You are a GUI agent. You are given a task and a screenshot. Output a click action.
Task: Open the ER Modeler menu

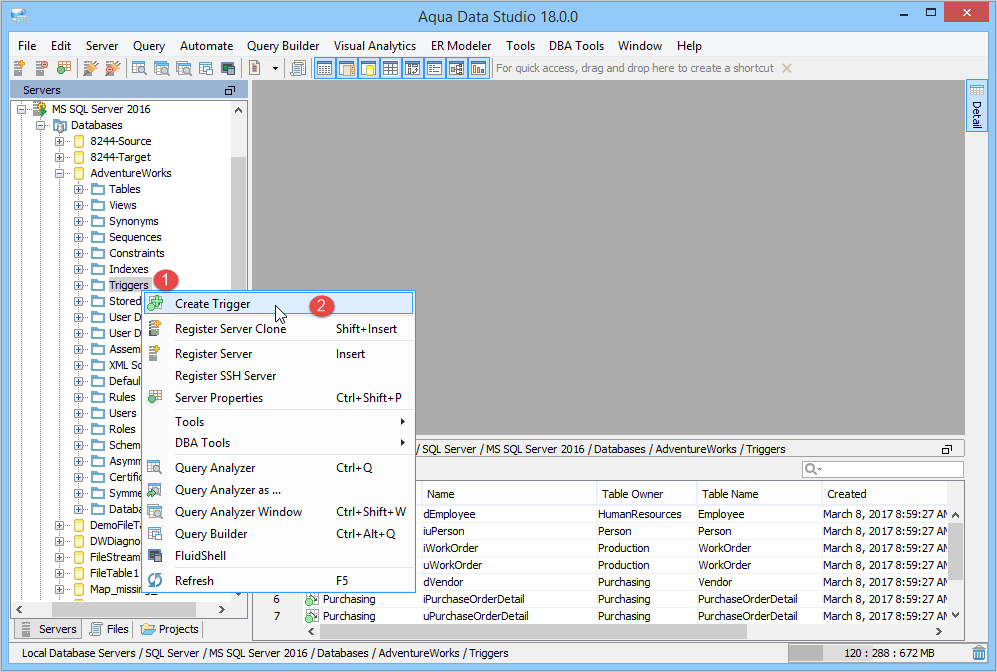(x=461, y=46)
